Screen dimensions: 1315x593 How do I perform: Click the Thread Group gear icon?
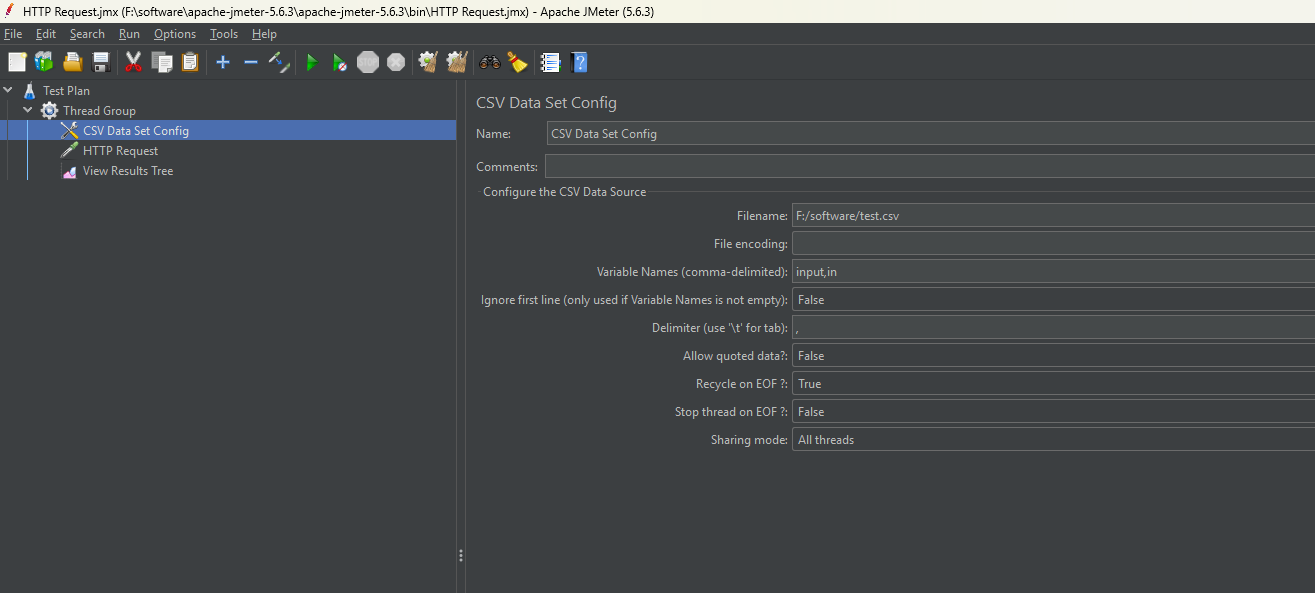49,110
